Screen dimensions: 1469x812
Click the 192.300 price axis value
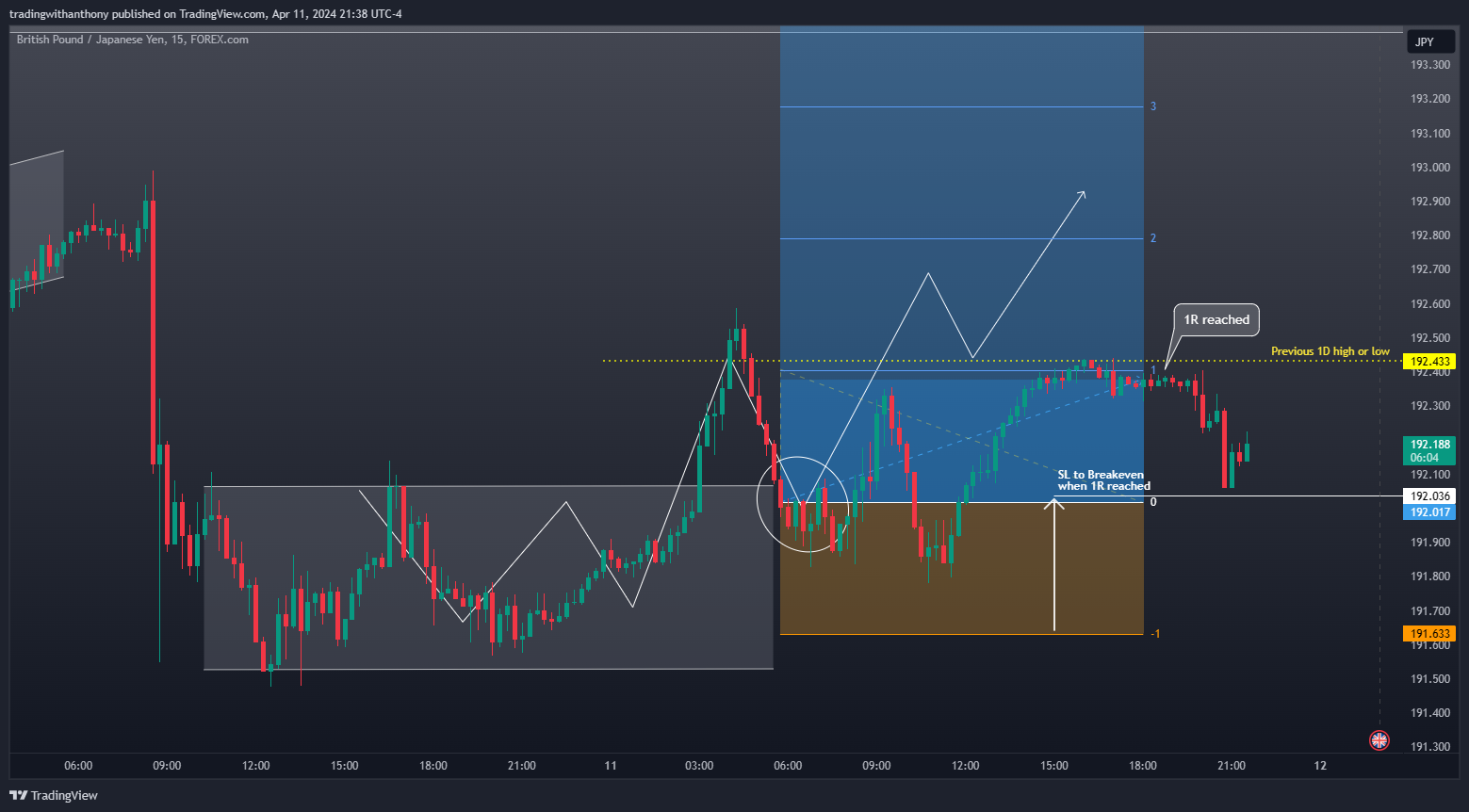coord(1429,406)
